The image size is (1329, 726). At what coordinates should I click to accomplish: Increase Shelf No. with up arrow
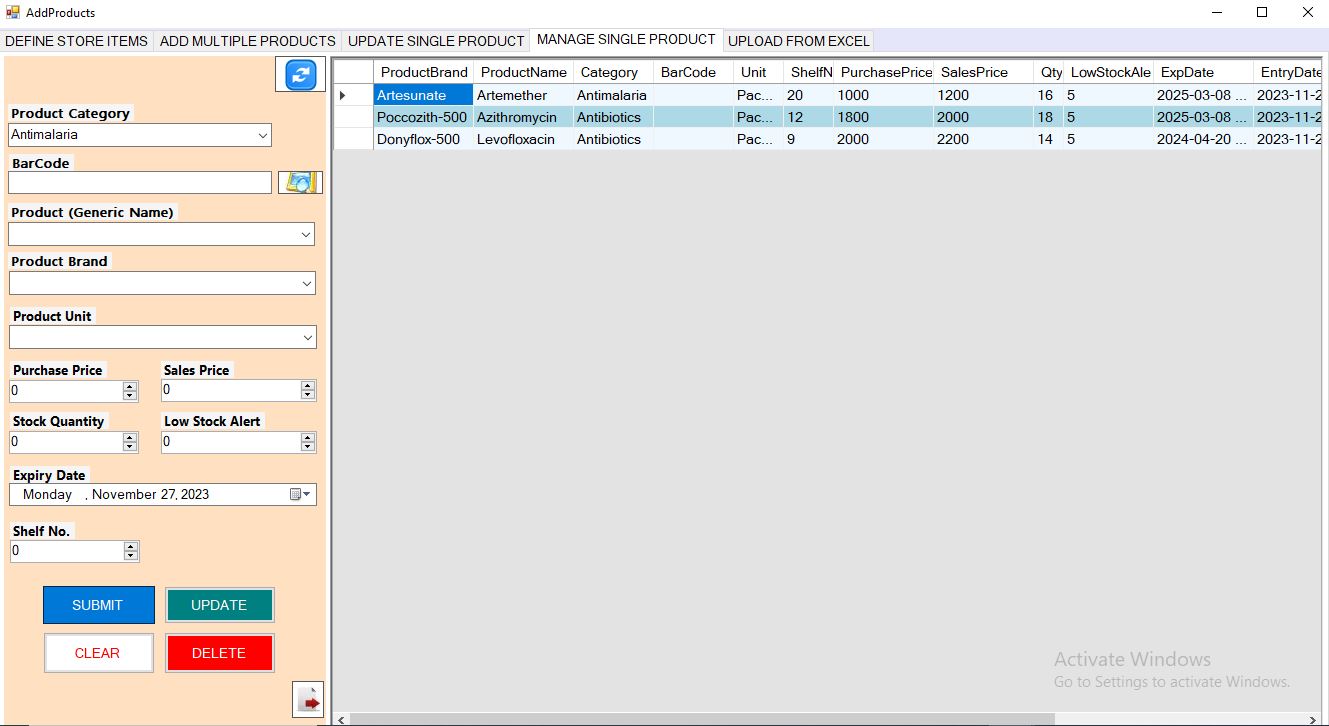[131, 546]
